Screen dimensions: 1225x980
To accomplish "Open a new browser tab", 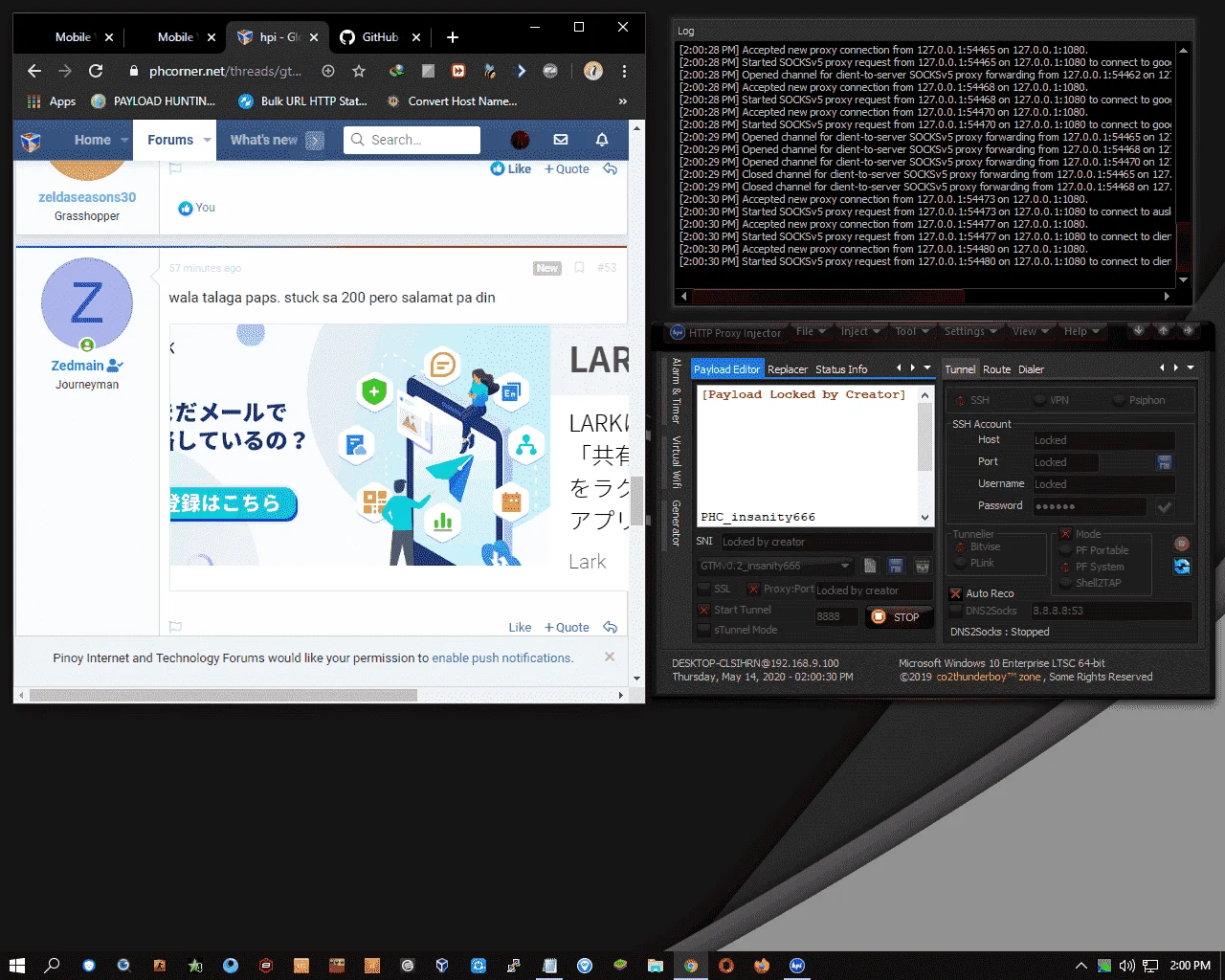I will 453,37.
